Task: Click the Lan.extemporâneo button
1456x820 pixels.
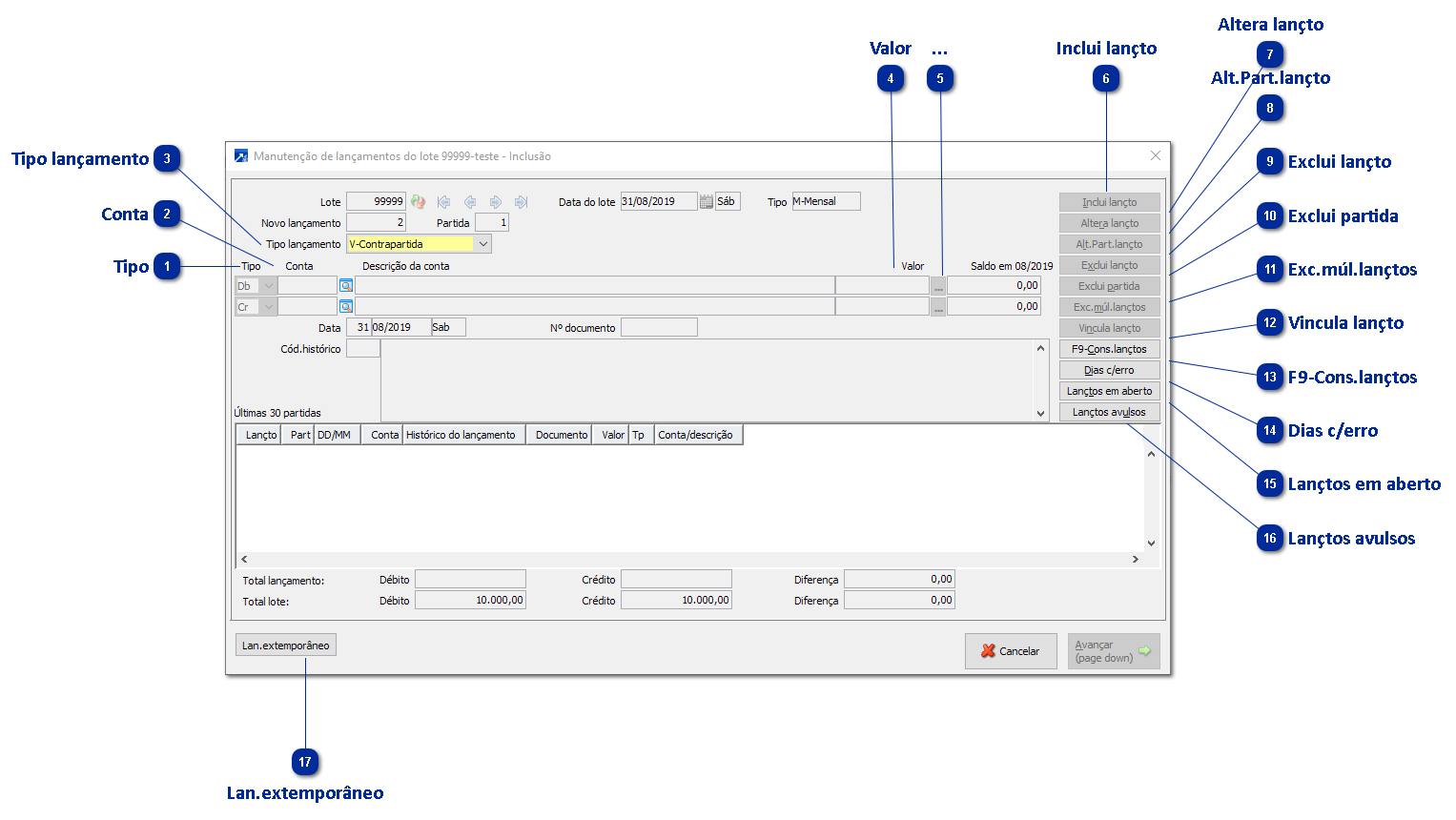Action: [286, 646]
